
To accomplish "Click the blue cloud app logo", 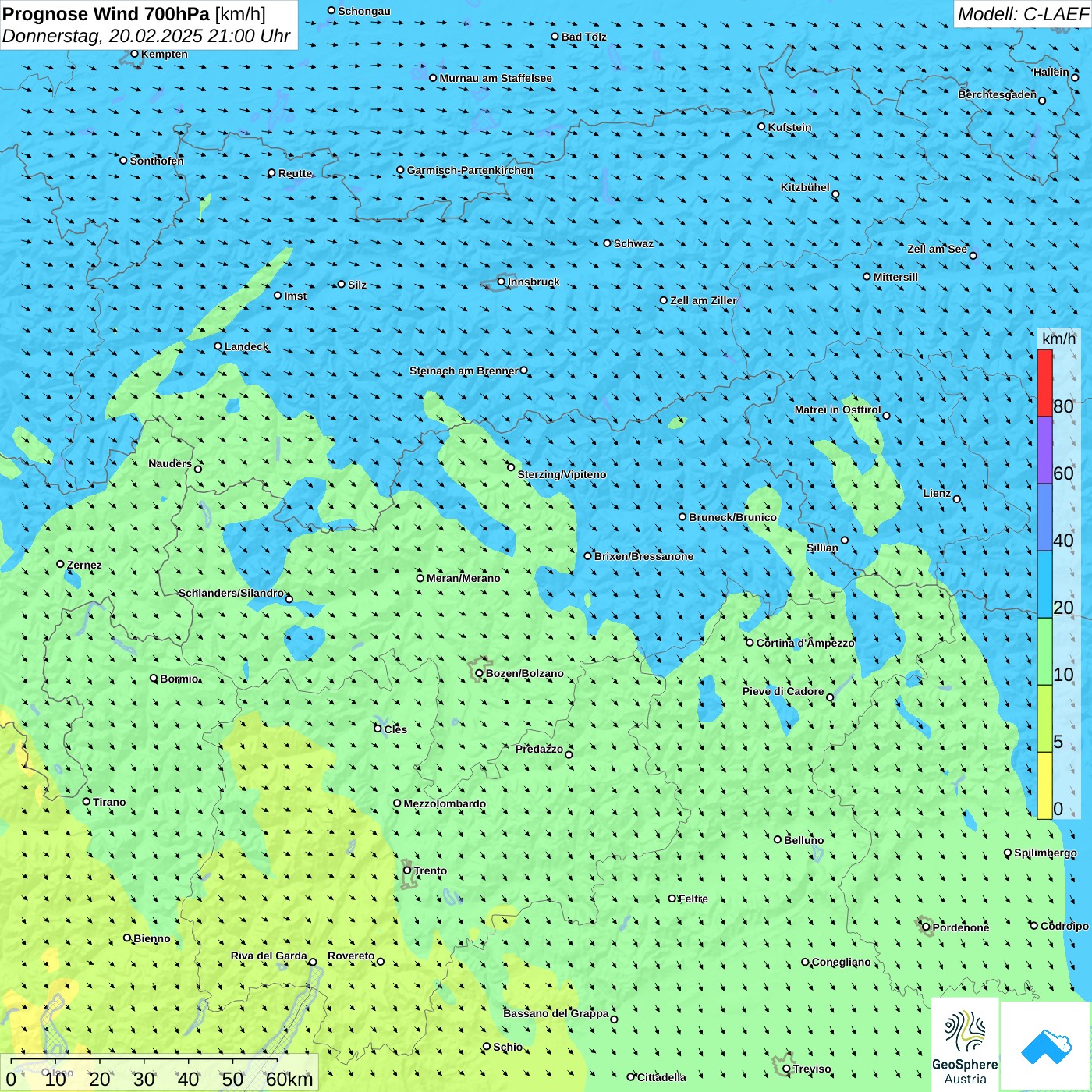I will point(1045,1046).
